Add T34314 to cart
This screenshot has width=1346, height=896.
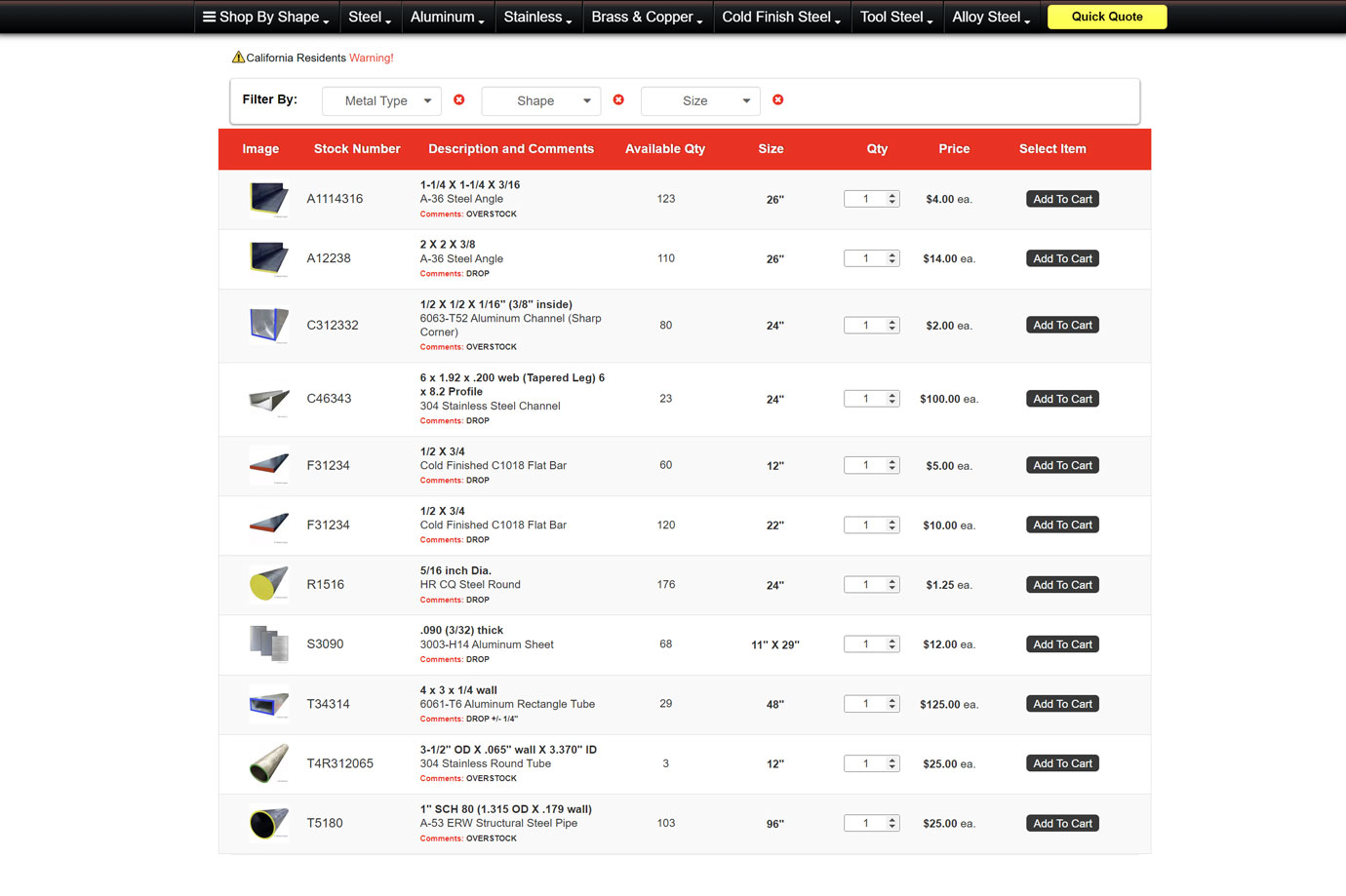(1062, 704)
